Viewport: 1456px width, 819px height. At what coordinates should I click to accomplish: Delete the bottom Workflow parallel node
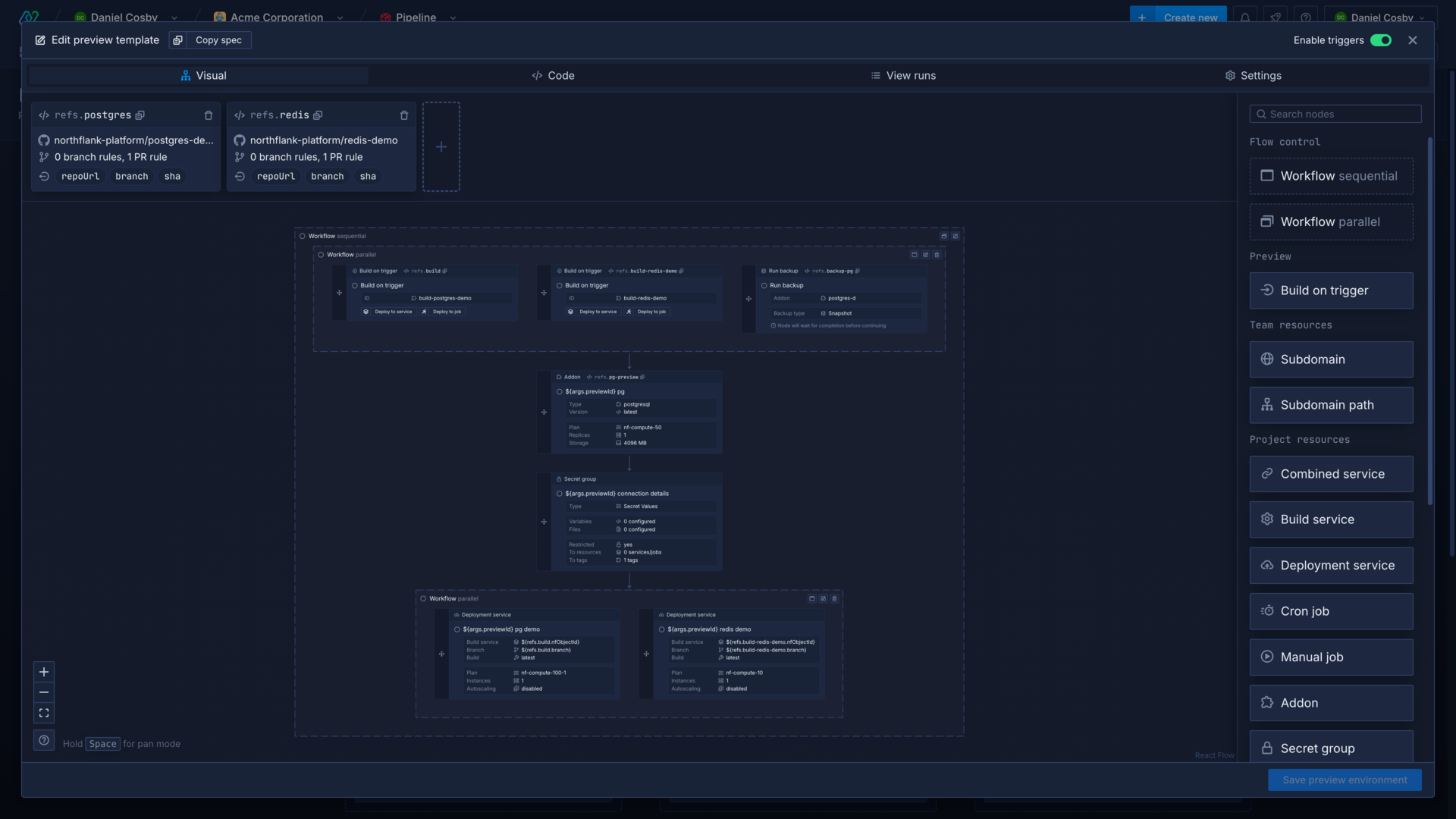pos(834,598)
